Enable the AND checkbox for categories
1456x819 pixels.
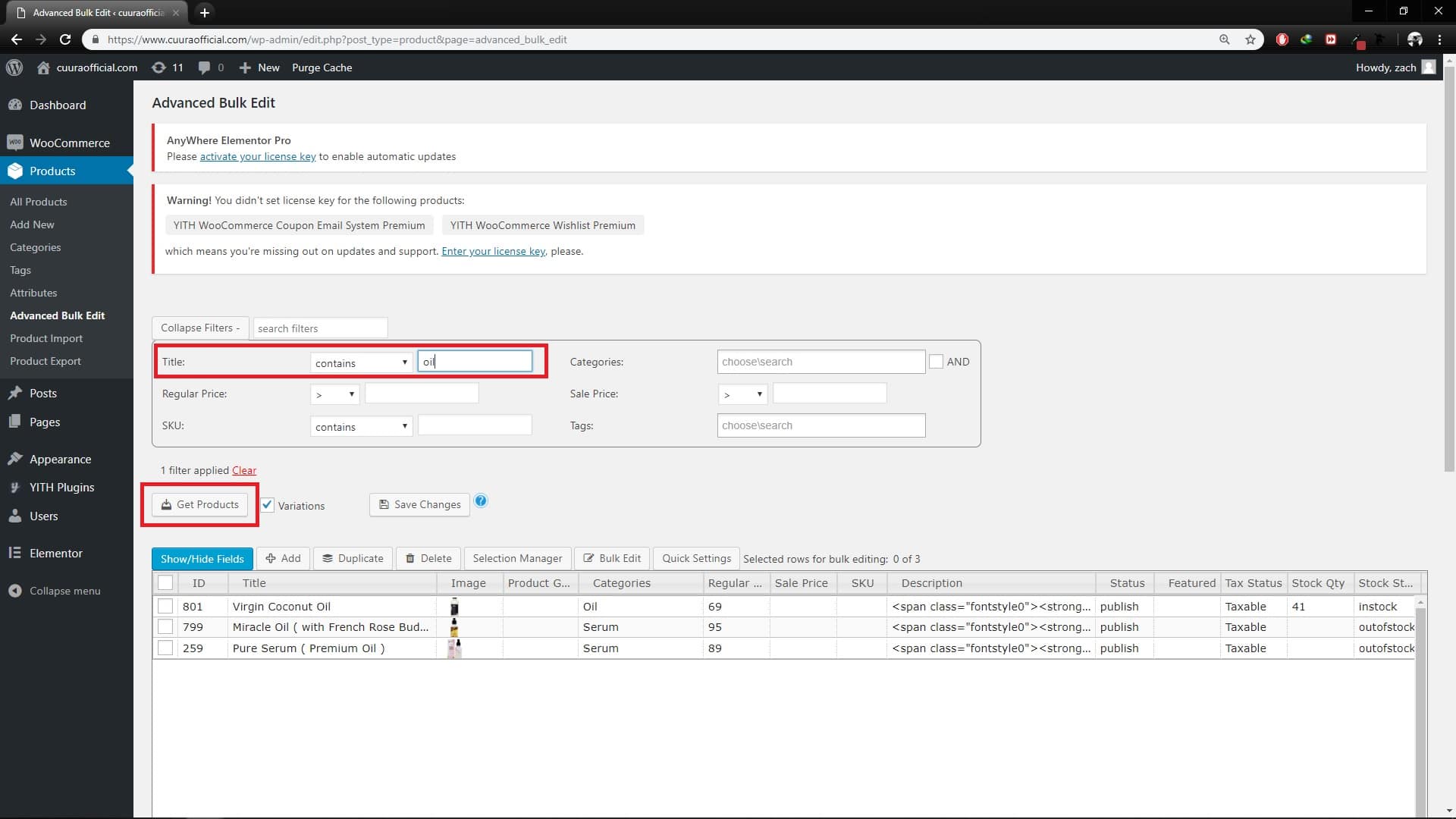(x=937, y=362)
